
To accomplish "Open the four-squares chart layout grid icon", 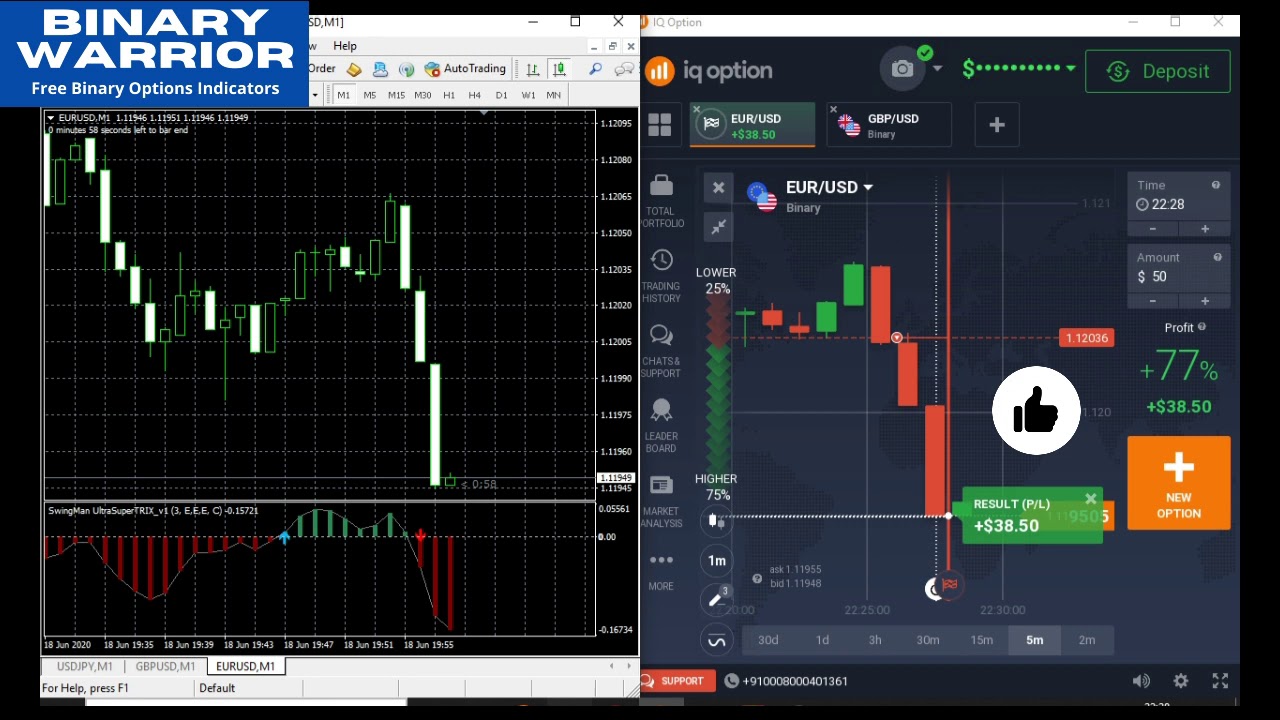I will pyautogui.click(x=660, y=125).
